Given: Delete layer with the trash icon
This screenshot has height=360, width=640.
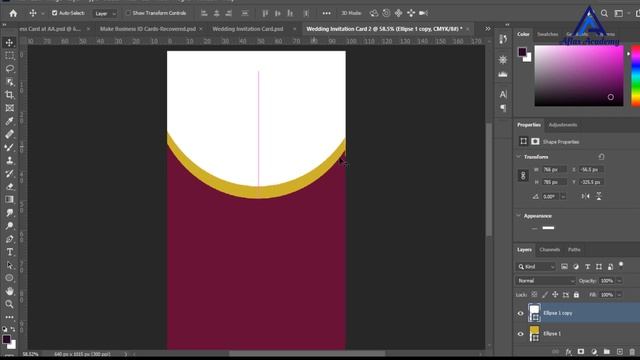Looking at the screenshot, I should [632, 352].
